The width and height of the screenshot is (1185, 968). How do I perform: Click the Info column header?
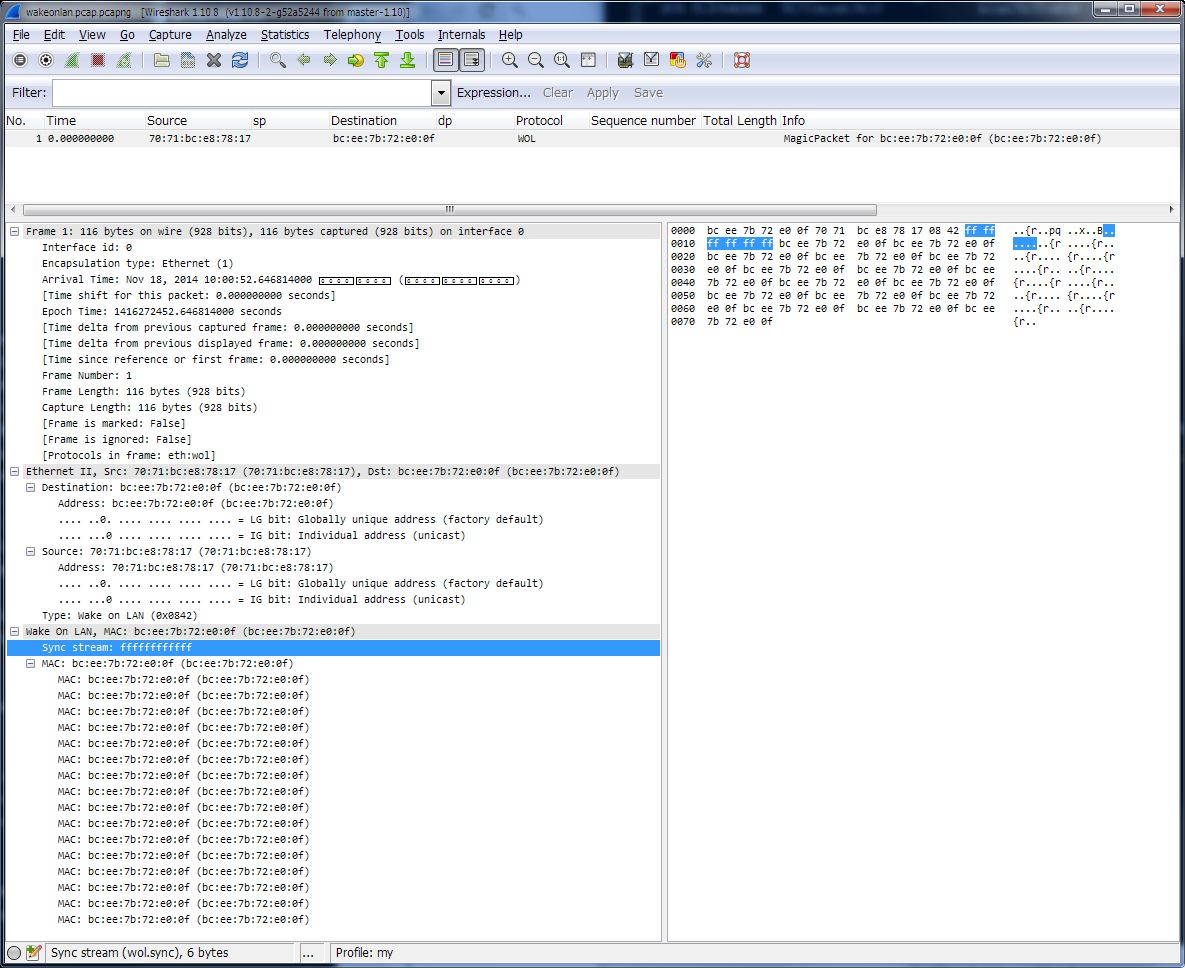click(793, 121)
